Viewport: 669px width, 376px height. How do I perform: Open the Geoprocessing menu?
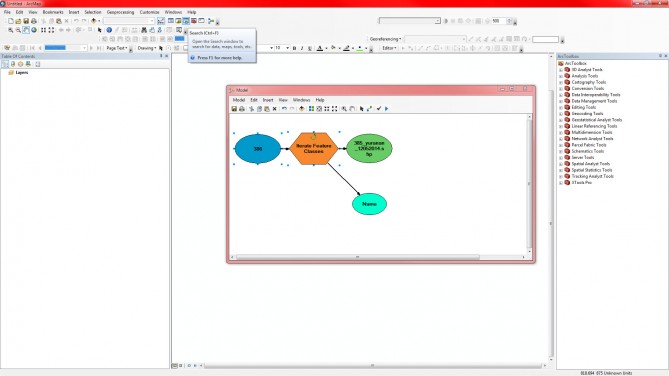(120, 12)
